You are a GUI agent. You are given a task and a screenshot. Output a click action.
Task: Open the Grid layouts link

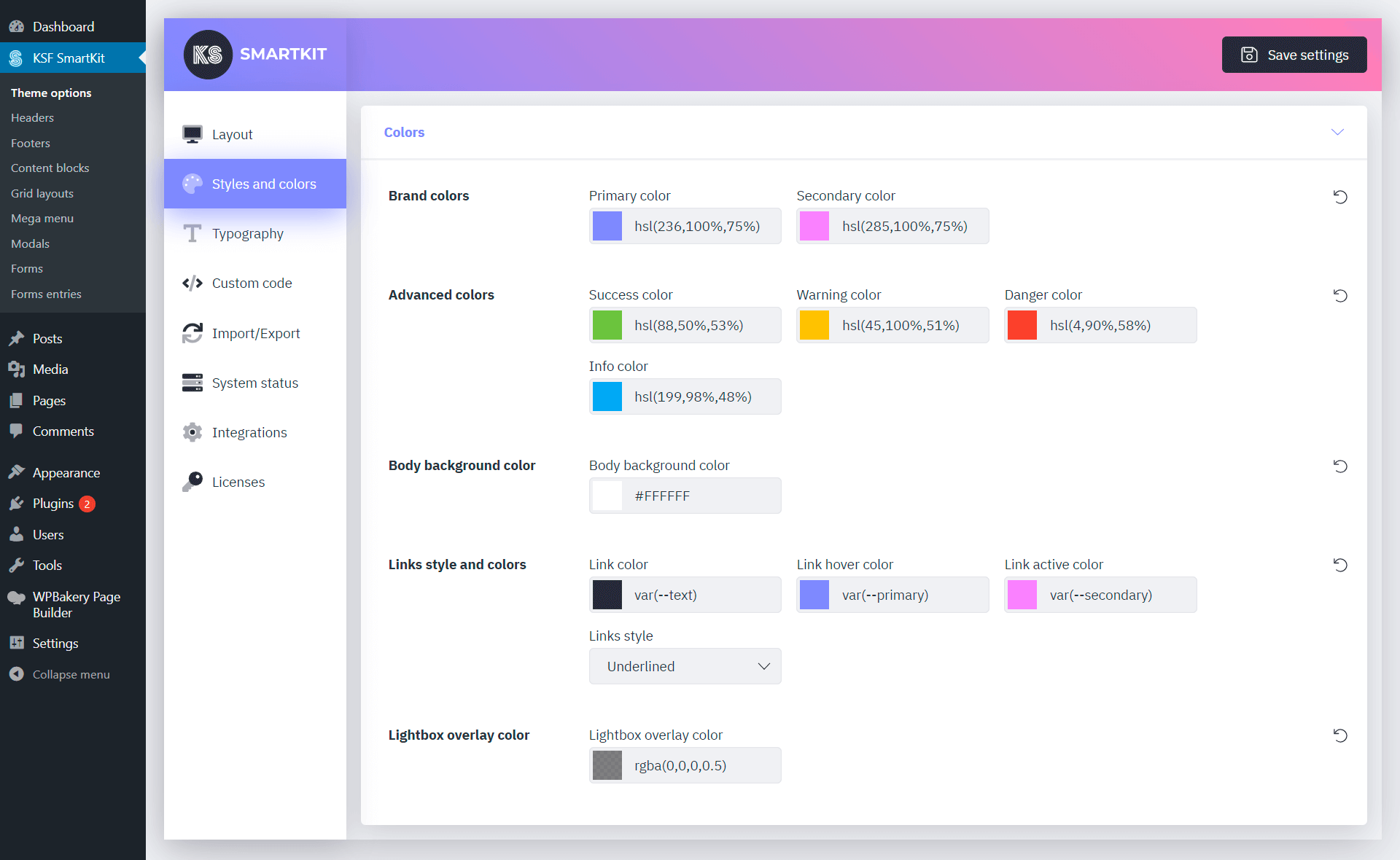[42, 194]
